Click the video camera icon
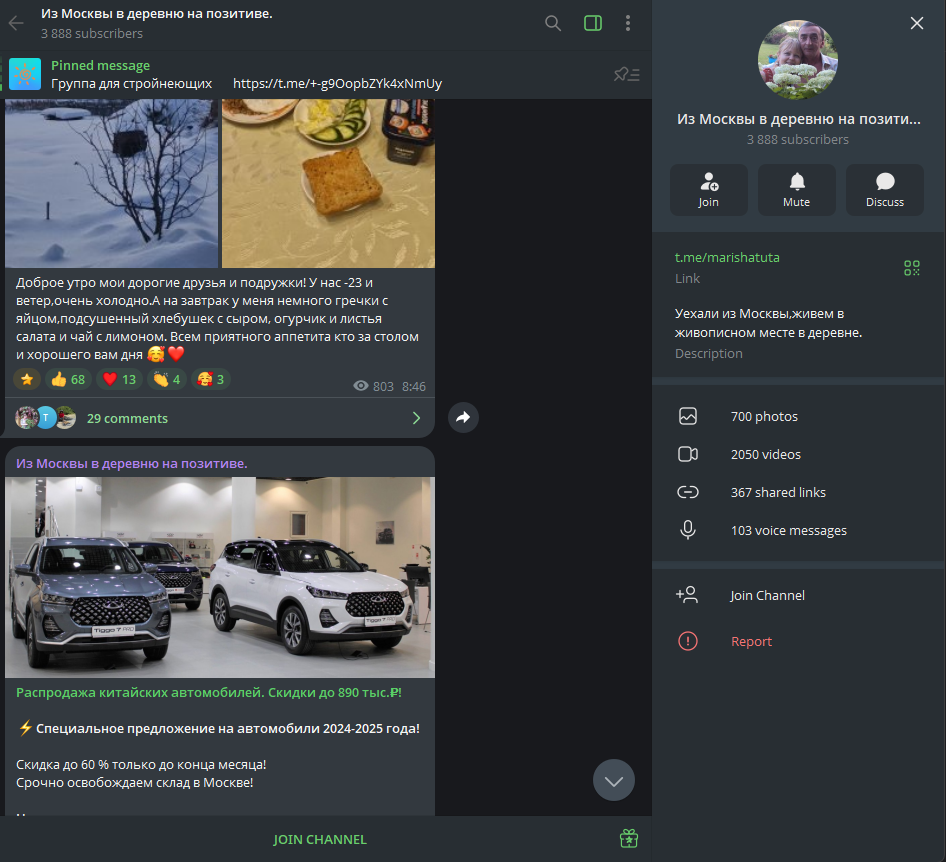This screenshot has width=946, height=862. click(688, 454)
